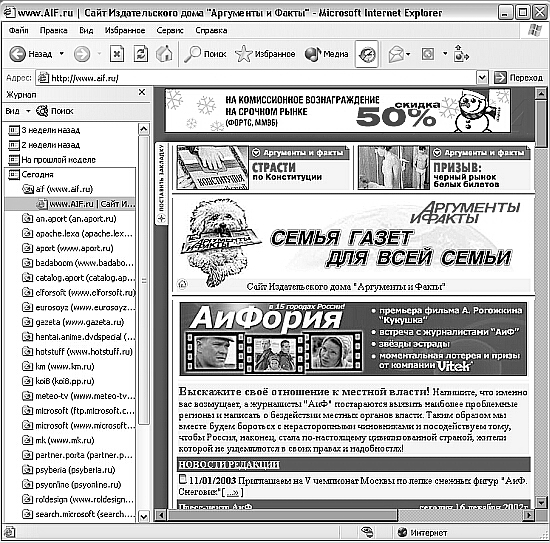This screenshot has height=543, width=550.
Task: Follow the '[ ...» ]' news read-more link
Action: (233, 492)
